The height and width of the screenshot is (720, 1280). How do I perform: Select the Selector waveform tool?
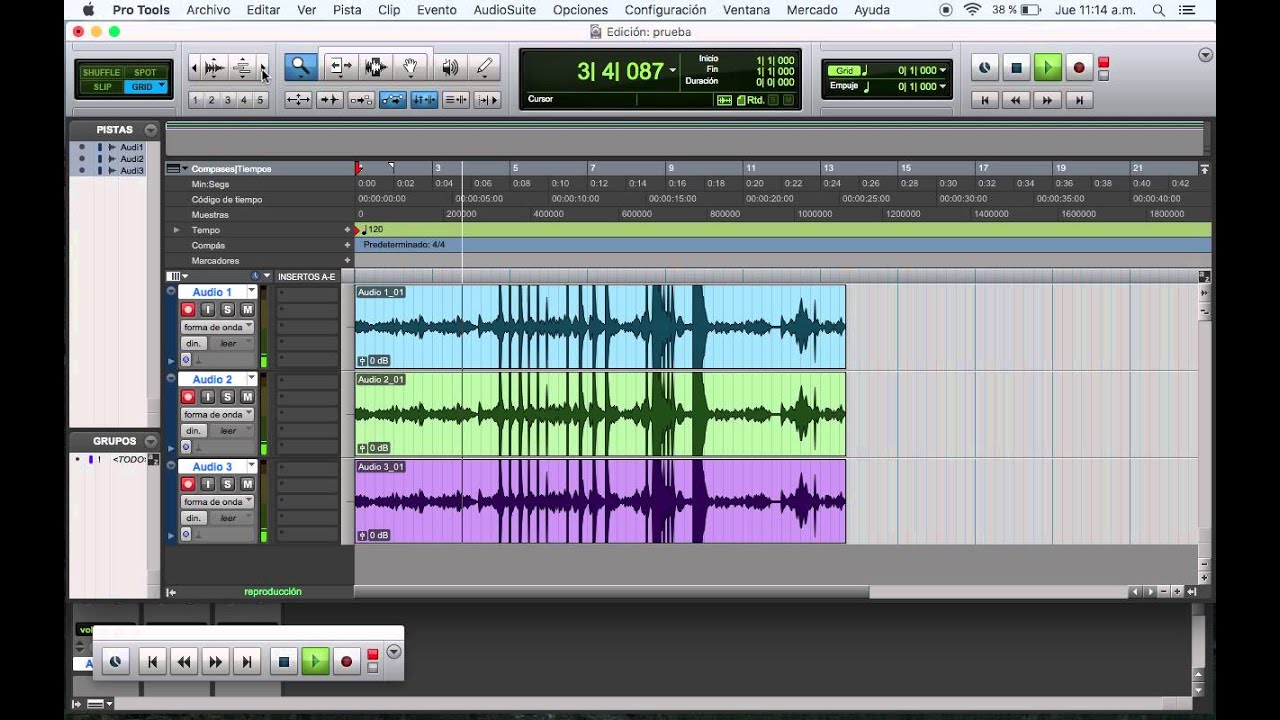[376, 67]
